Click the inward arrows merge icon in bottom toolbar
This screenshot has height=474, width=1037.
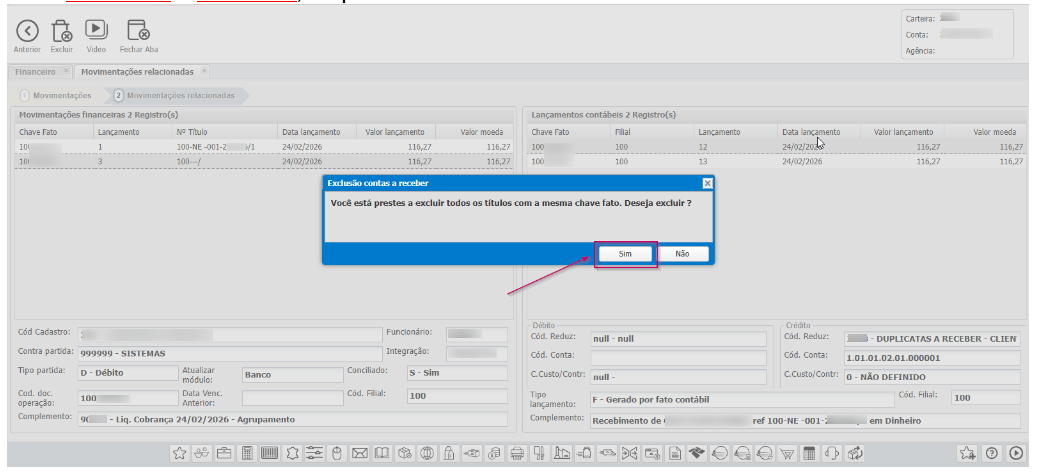click(x=629, y=453)
